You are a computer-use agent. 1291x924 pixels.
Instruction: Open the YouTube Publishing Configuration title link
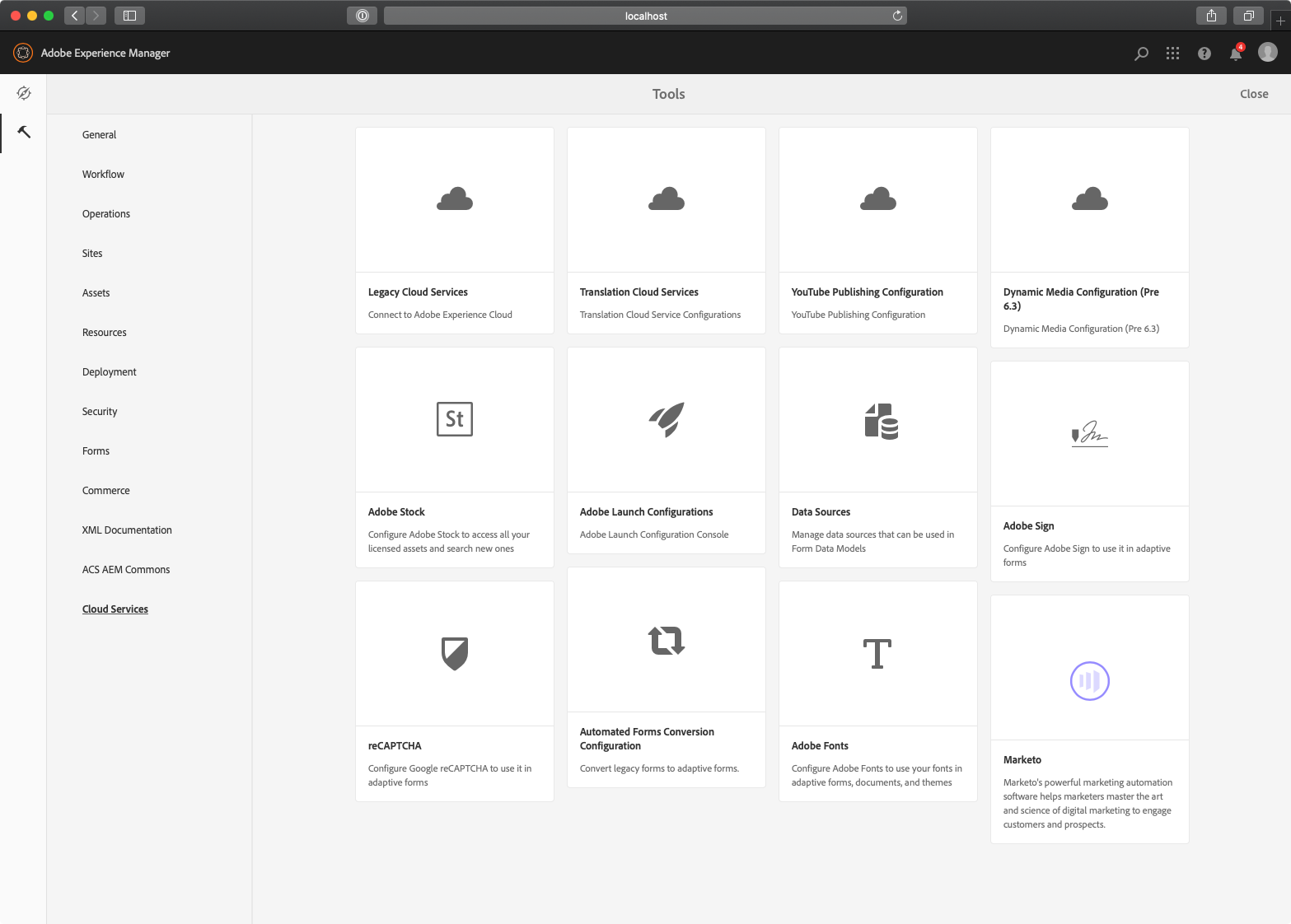coord(868,292)
